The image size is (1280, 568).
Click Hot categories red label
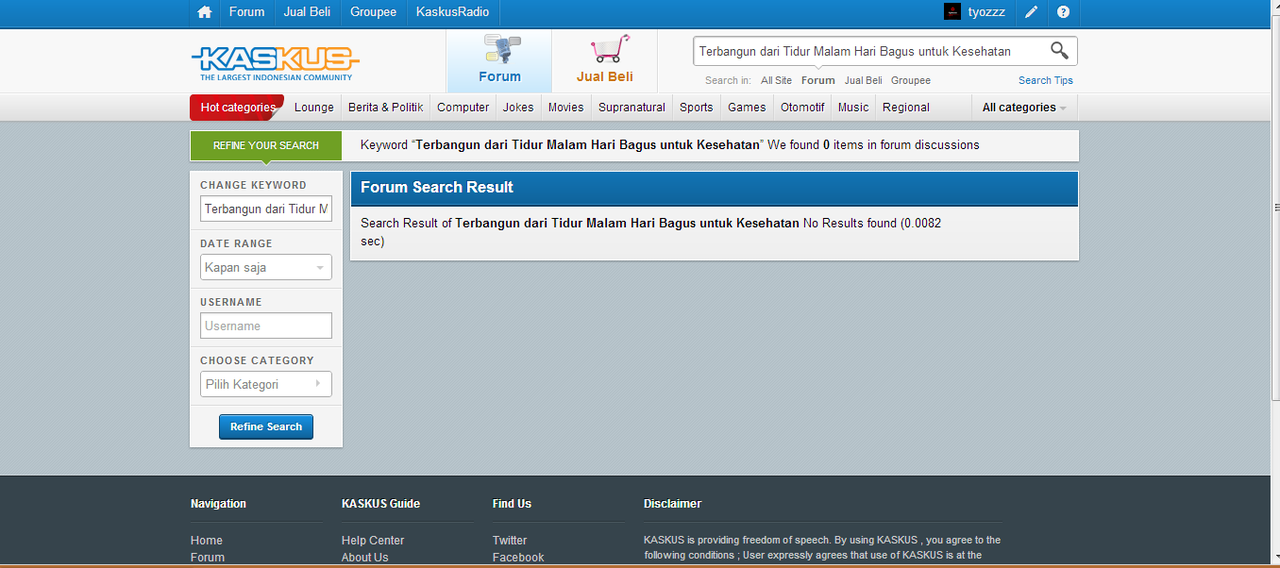[237, 107]
